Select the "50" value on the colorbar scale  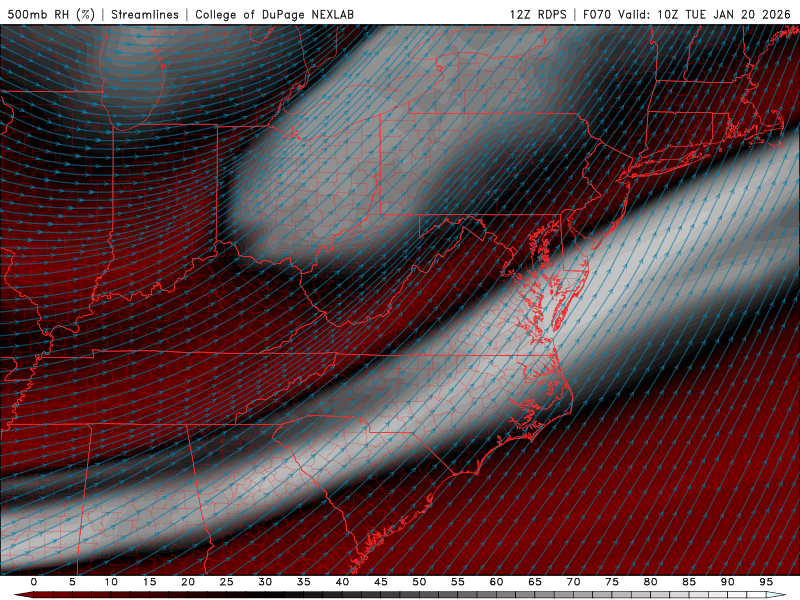(x=419, y=582)
